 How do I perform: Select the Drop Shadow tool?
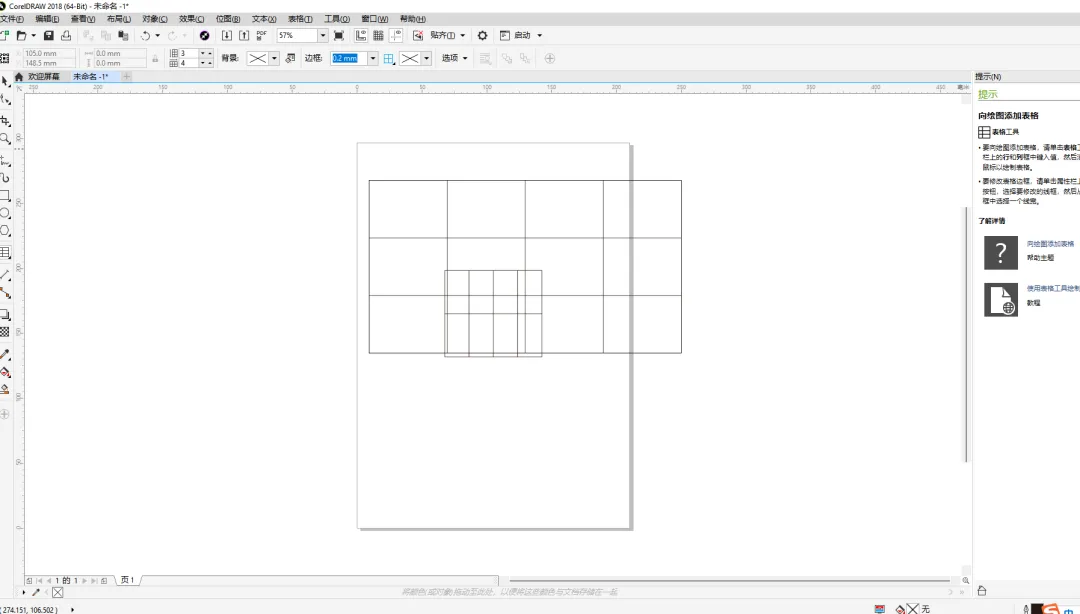click(x=5, y=315)
